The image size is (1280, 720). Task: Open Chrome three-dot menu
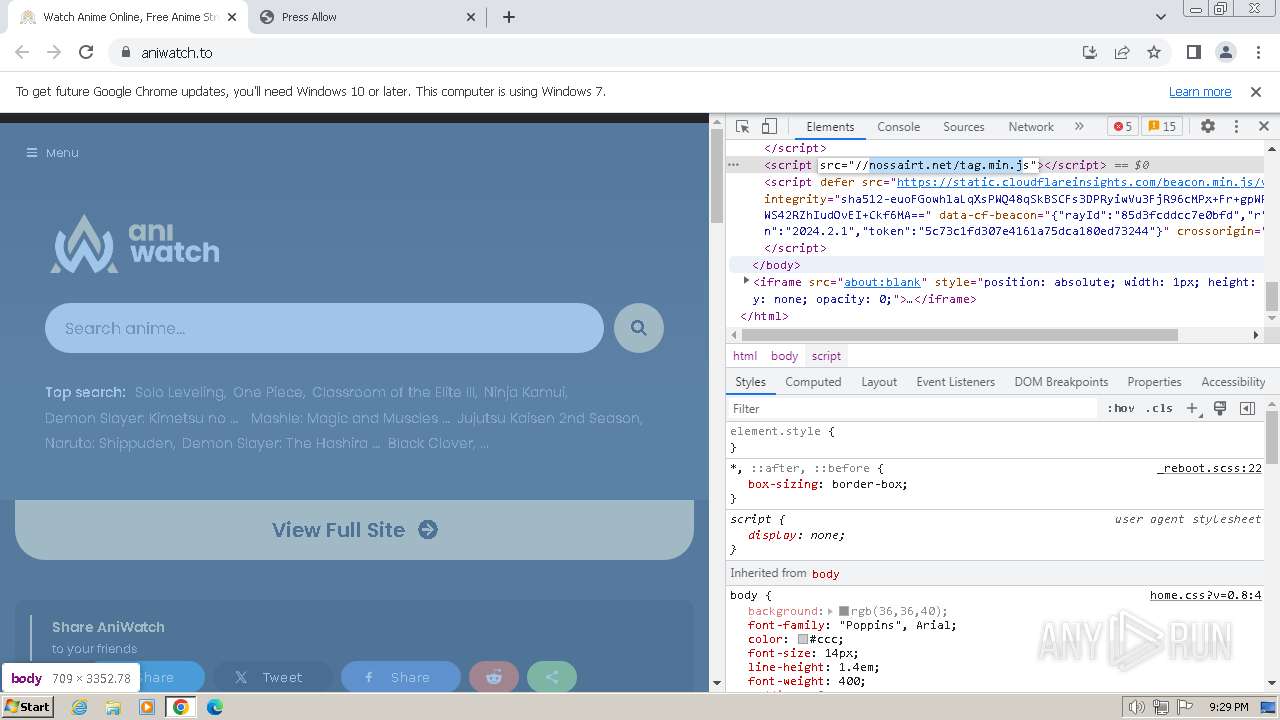click(x=1257, y=53)
